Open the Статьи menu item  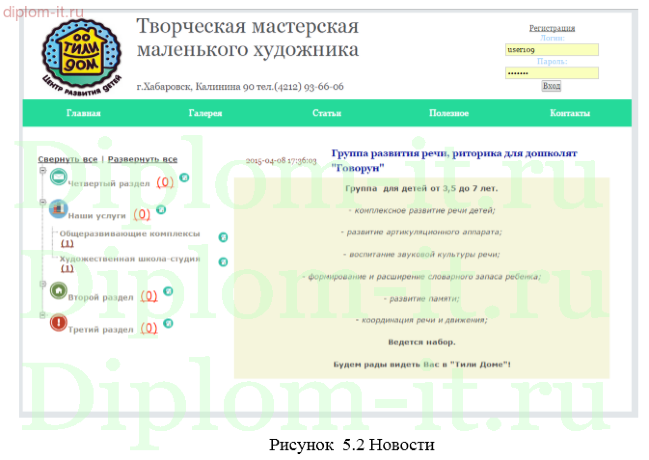coord(327,113)
